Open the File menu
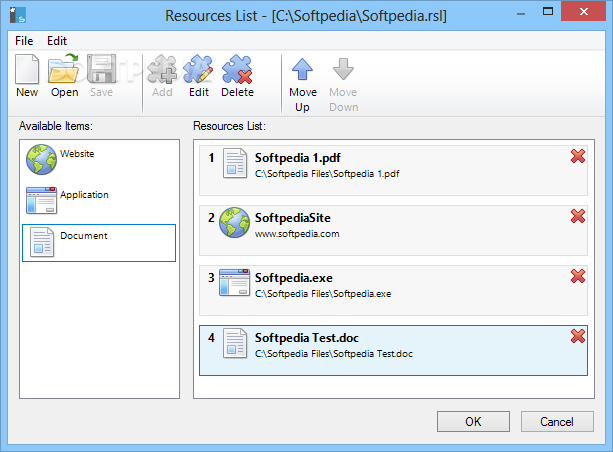This screenshot has width=613, height=452. (24, 41)
